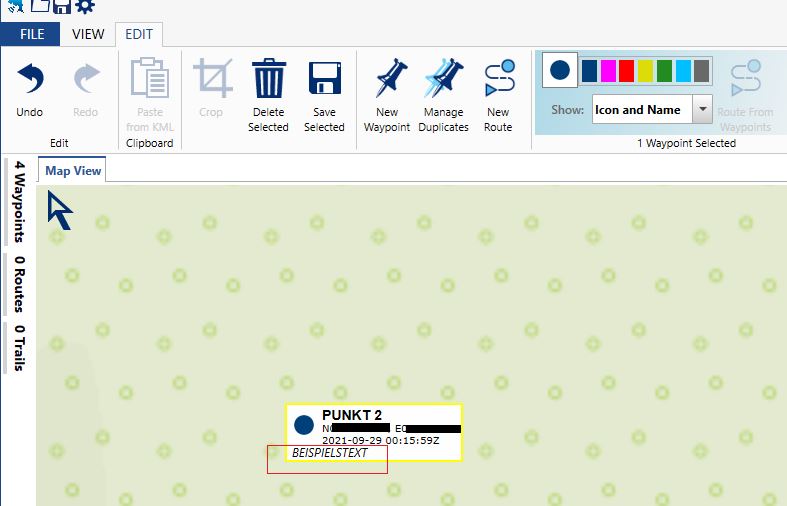Select the Map View tab

(73, 171)
